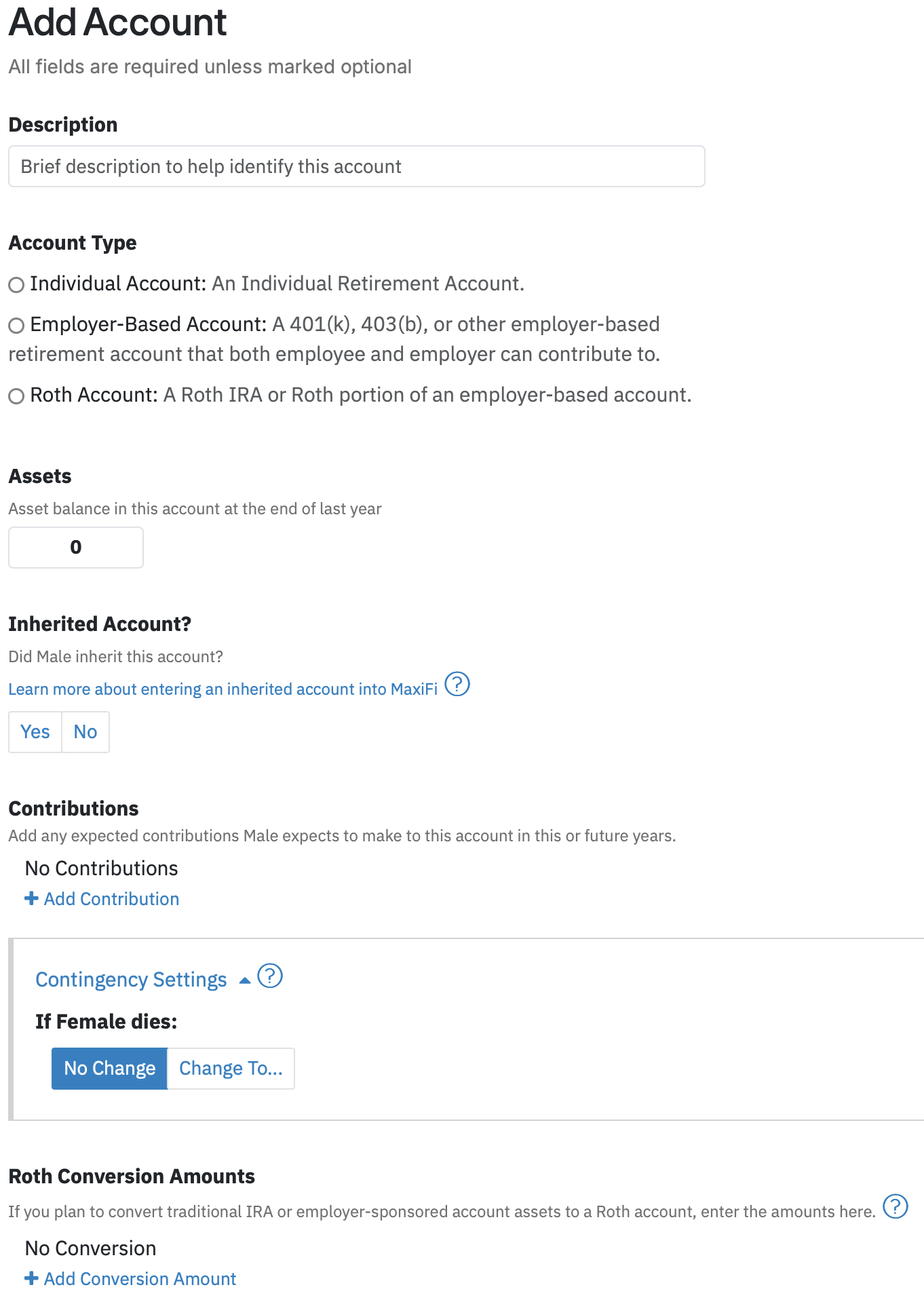Click plus icon for Add Contribution
The width and height of the screenshot is (924, 1300).
[x=31, y=898]
